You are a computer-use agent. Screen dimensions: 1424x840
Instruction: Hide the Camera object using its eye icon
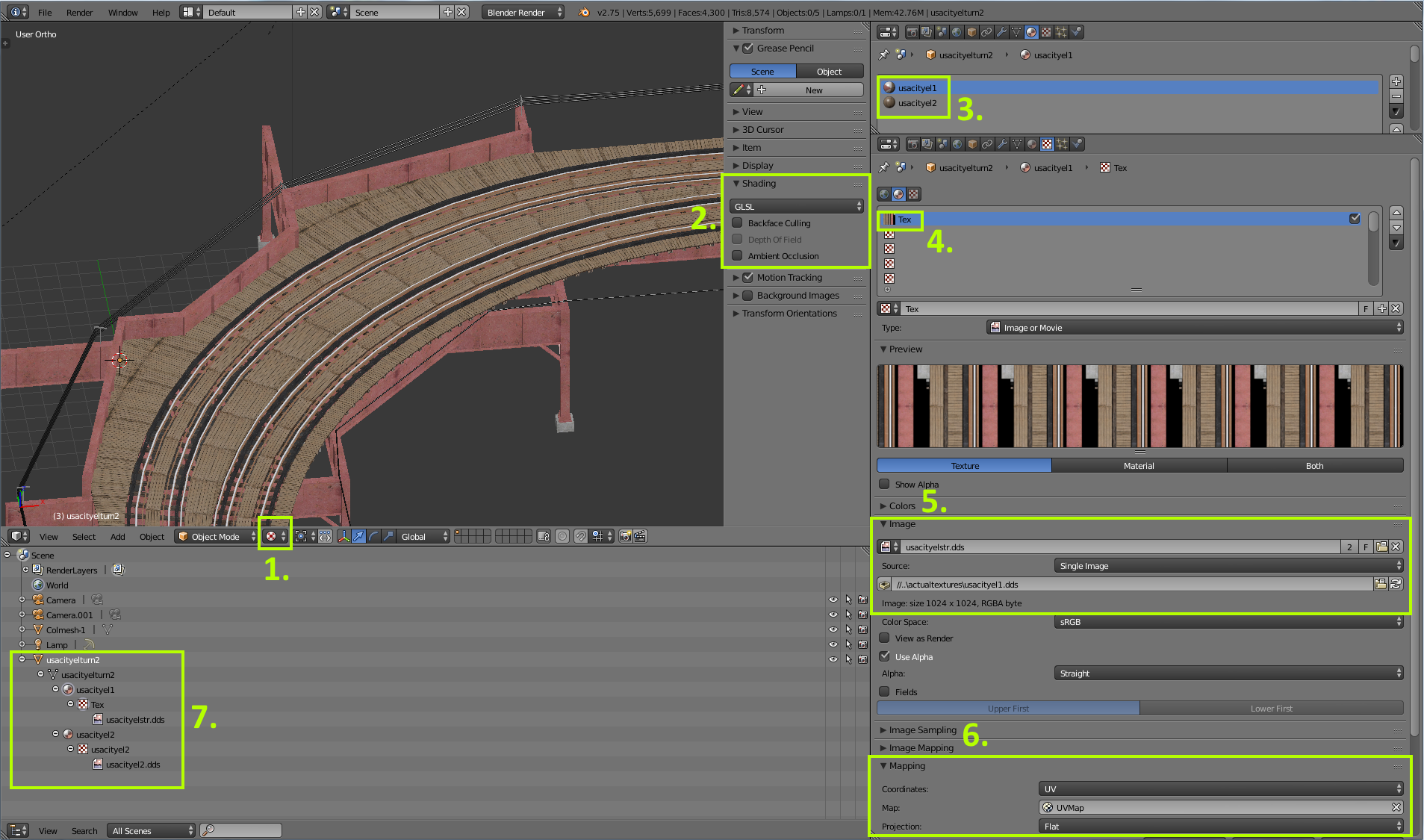[833, 600]
